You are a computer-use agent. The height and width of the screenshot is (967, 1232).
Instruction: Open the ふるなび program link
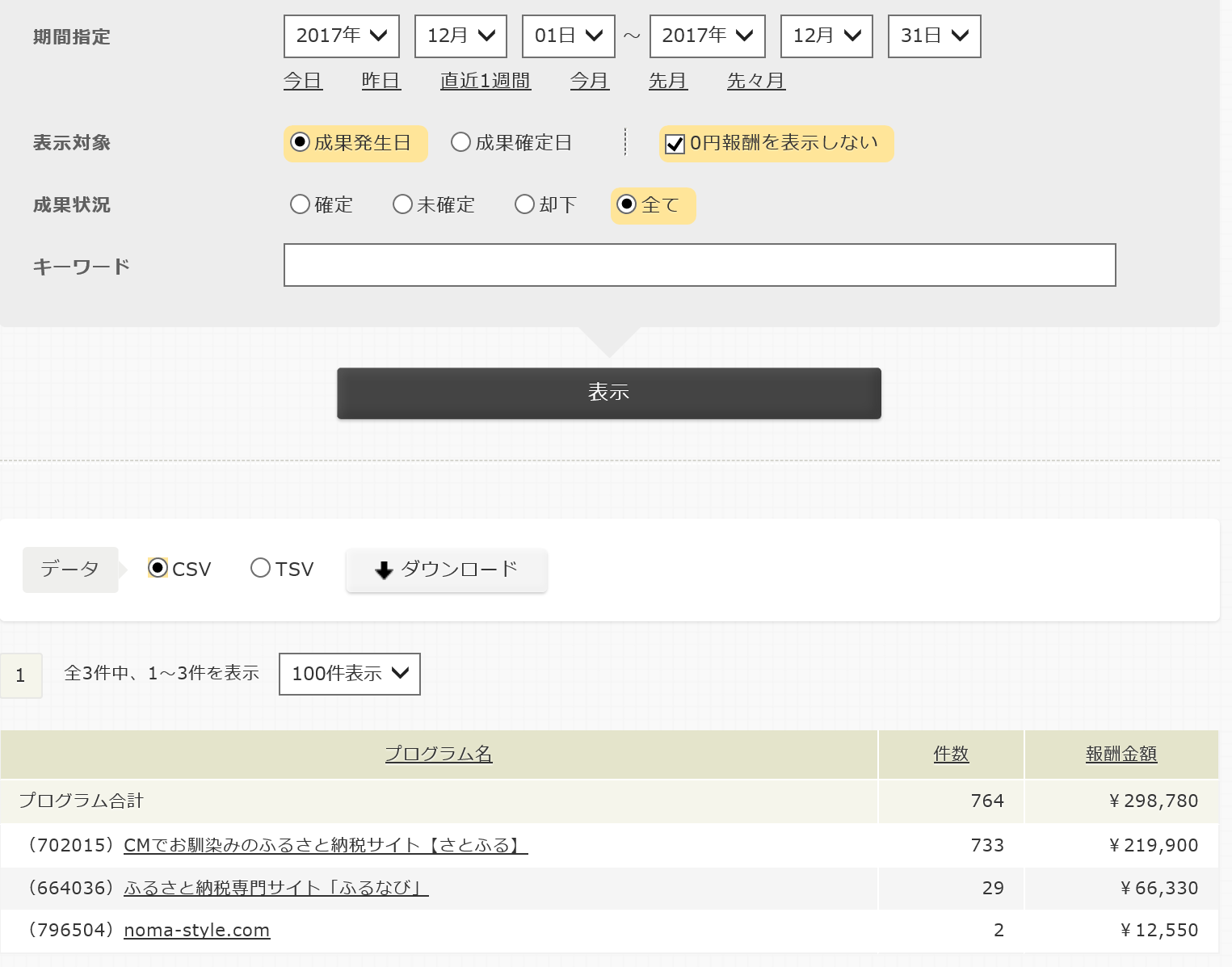(276, 888)
